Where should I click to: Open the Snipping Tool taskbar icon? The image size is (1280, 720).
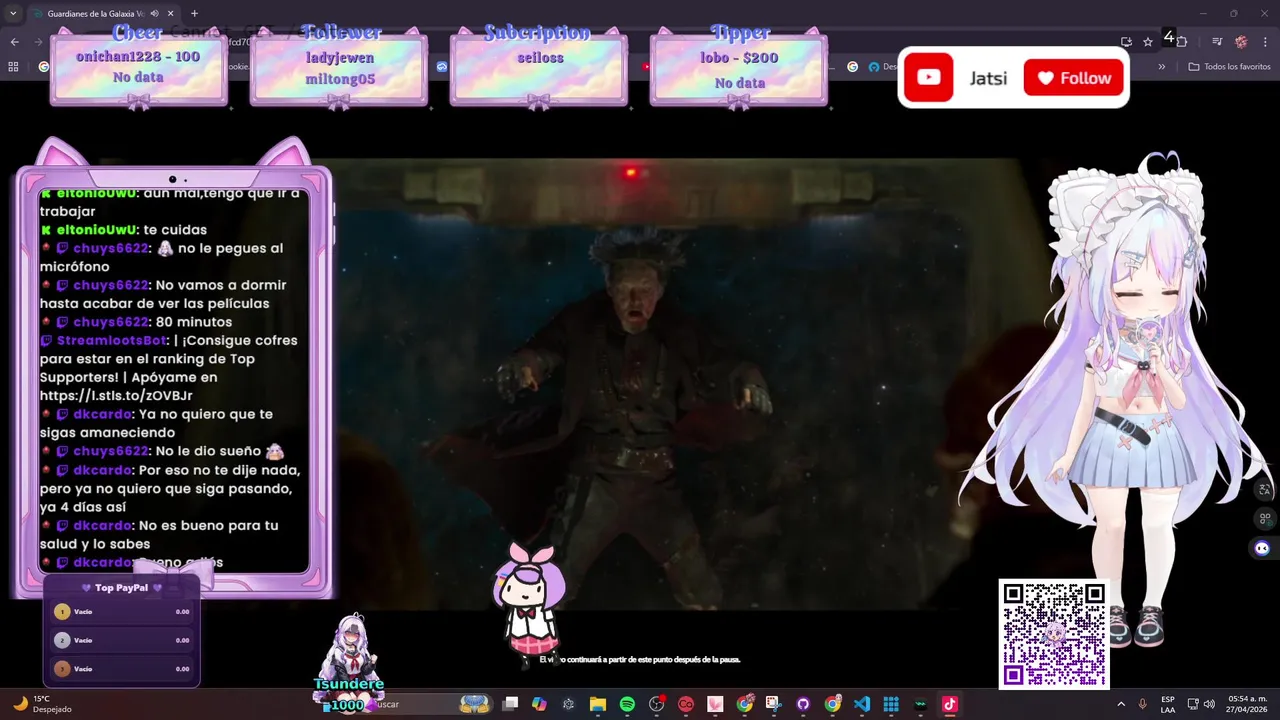[773, 704]
